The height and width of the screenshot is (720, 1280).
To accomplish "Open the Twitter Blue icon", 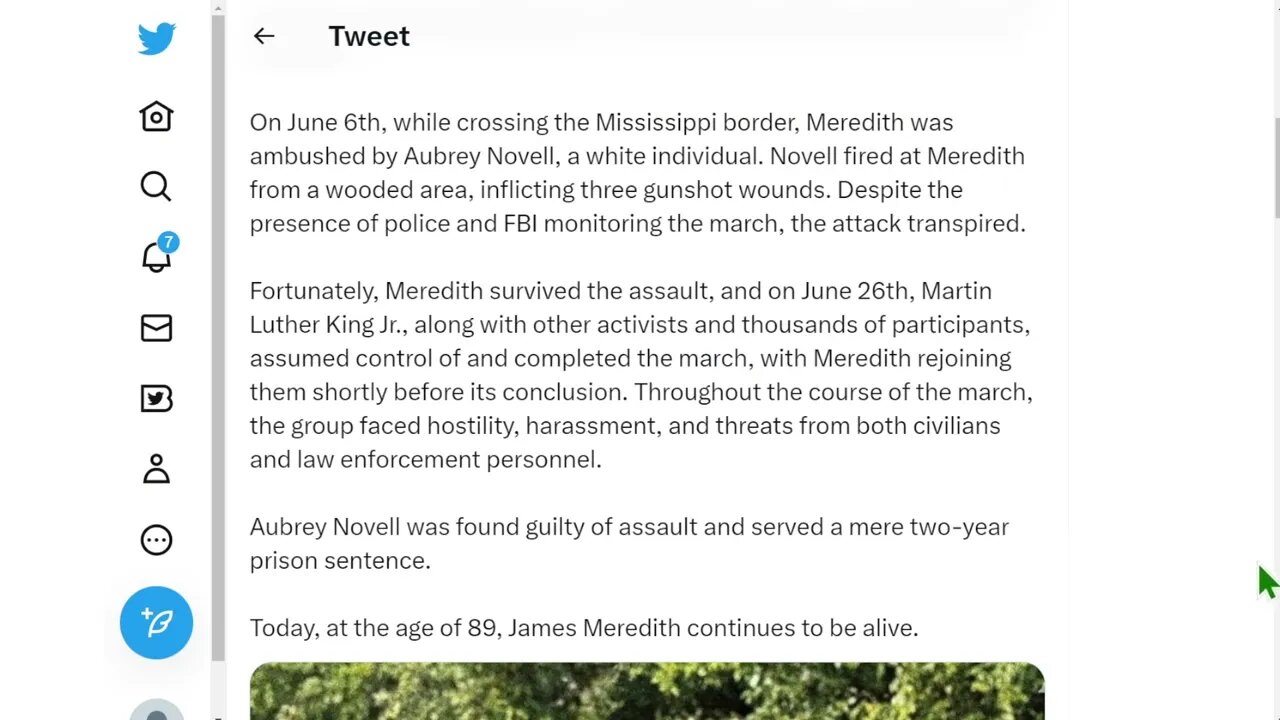I will [156, 399].
